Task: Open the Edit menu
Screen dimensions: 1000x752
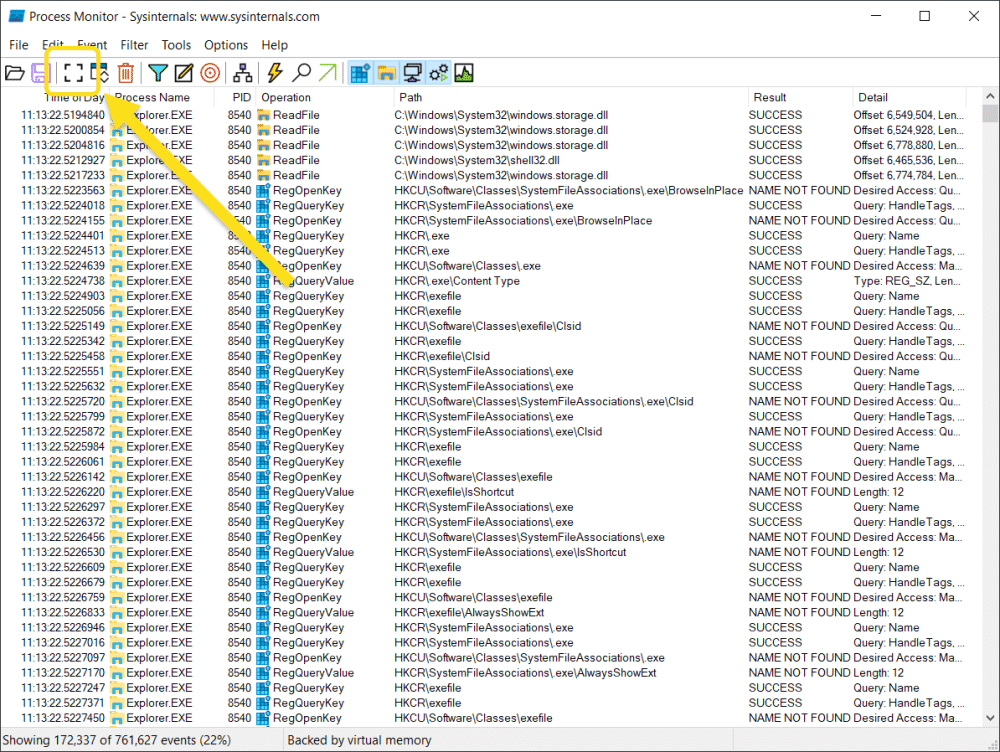Action: 53,45
